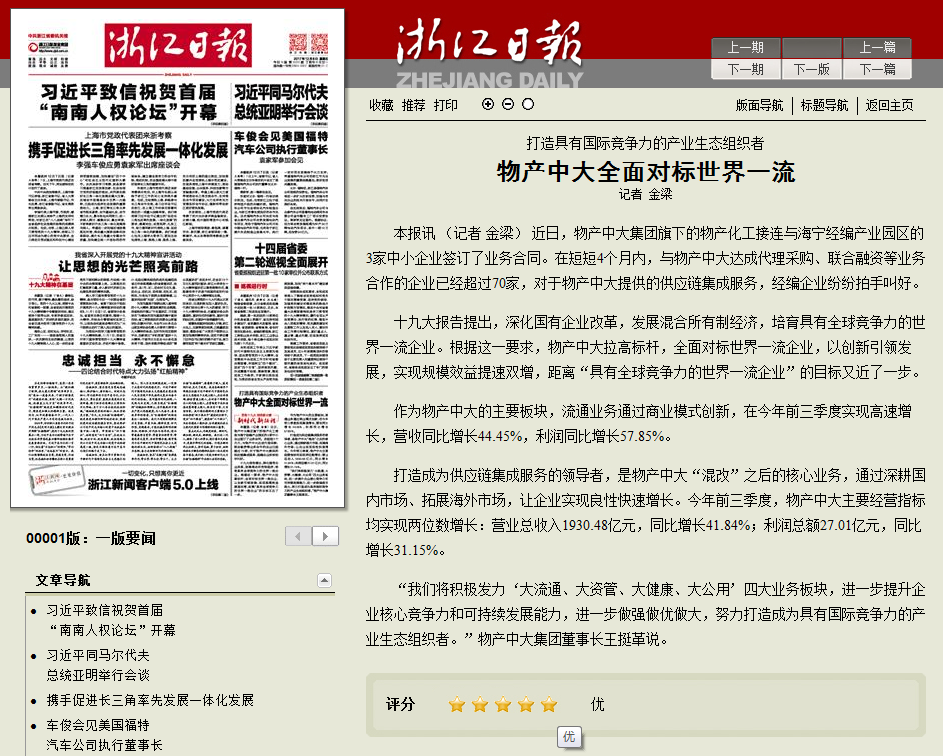Viewport: 943px width, 756px height.
Task: Open article 习近平同马尔代夫 in navigation list
Action: (x=99, y=665)
